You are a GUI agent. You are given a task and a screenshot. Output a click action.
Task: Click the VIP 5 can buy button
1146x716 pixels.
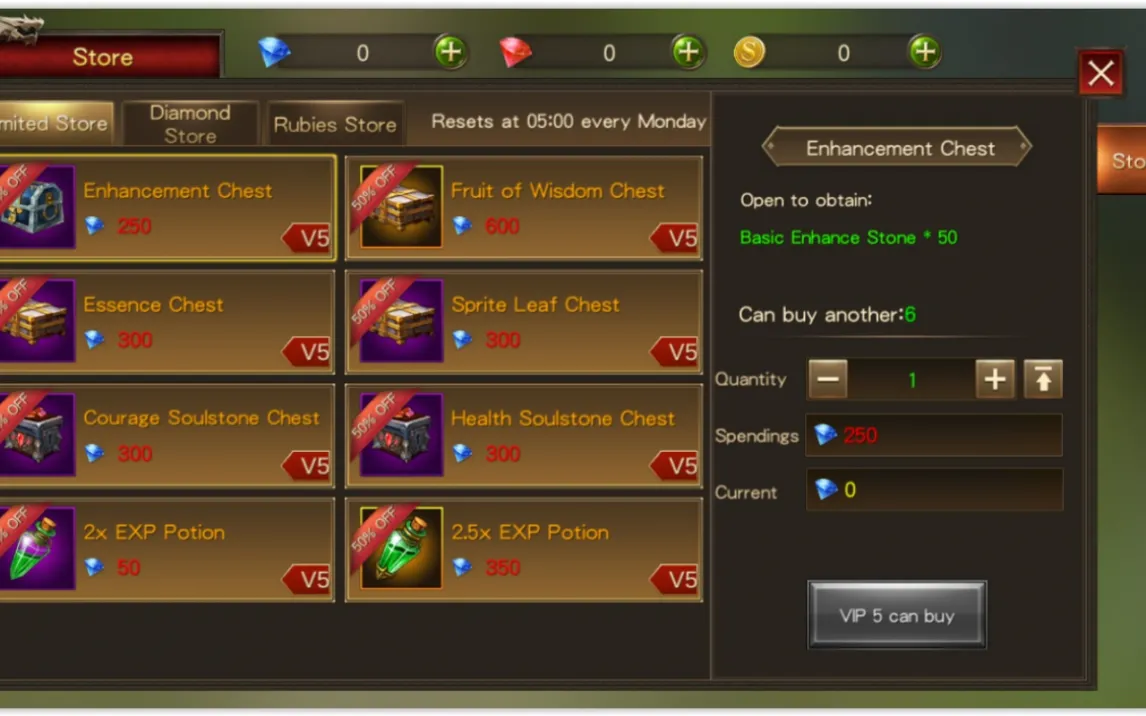click(x=897, y=615)
